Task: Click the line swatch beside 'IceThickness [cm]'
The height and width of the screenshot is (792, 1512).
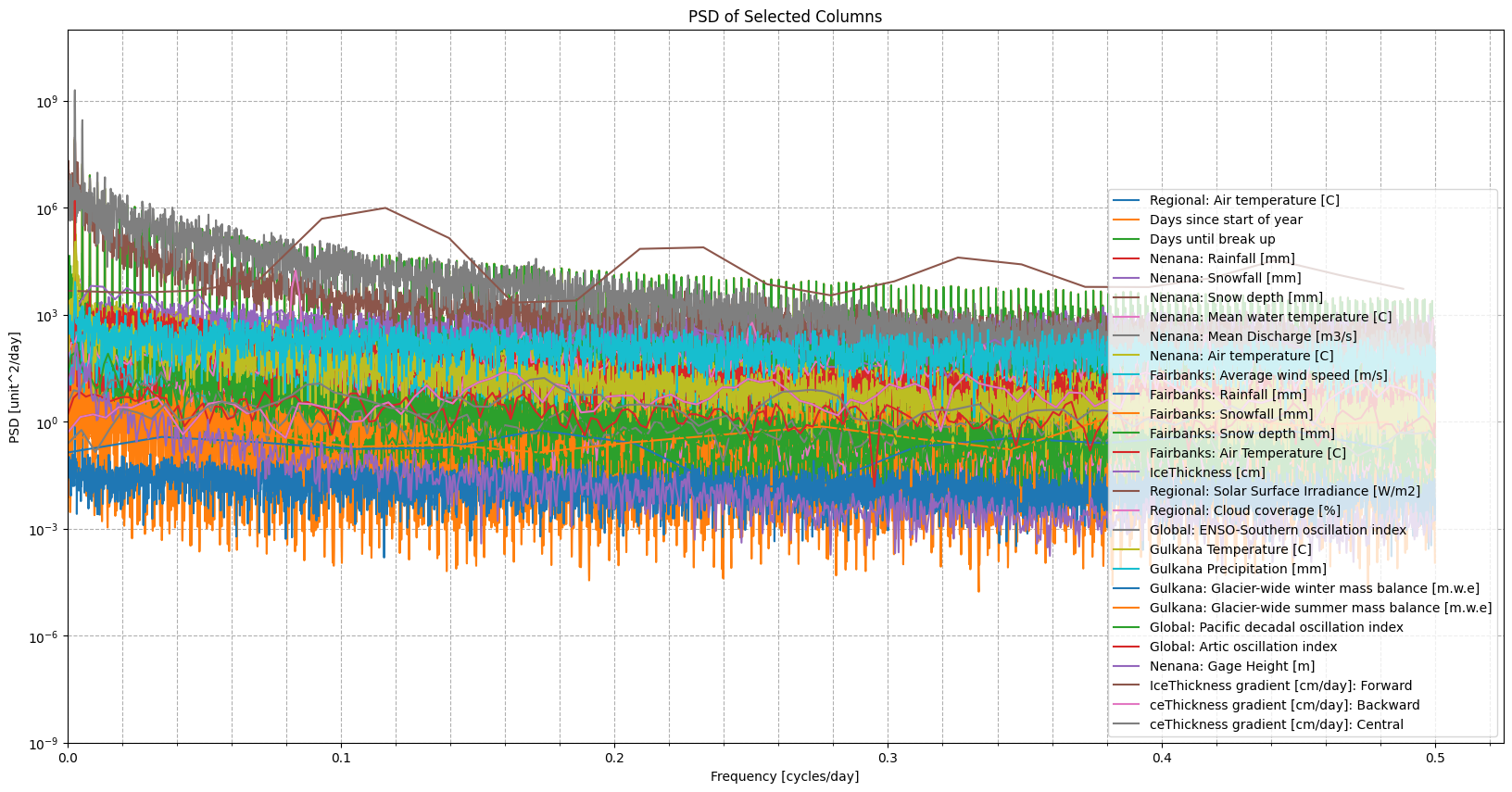Action: click(1127, 472)
